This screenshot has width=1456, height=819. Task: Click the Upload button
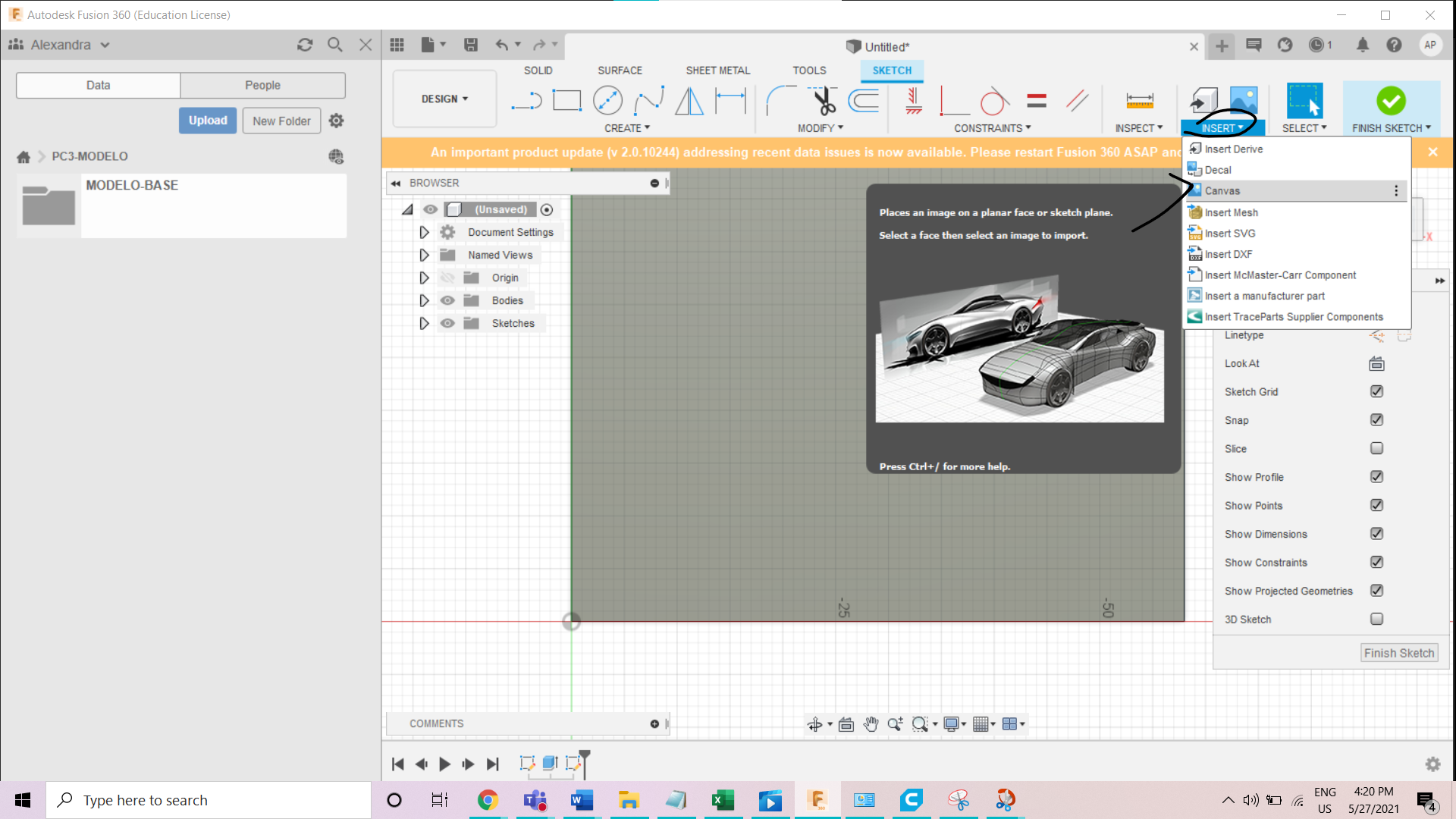click(208, 121)
